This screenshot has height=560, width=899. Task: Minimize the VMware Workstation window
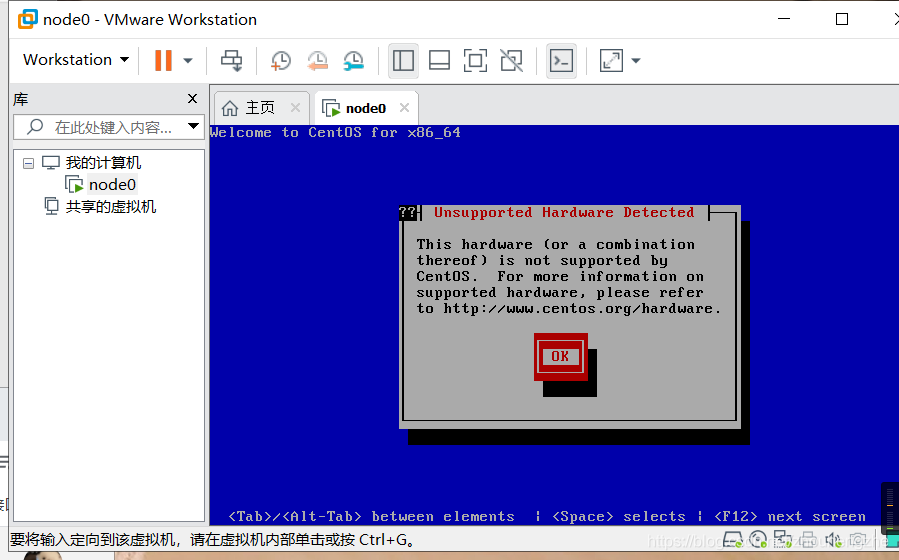pyautogui.click(x=784, y=19)
